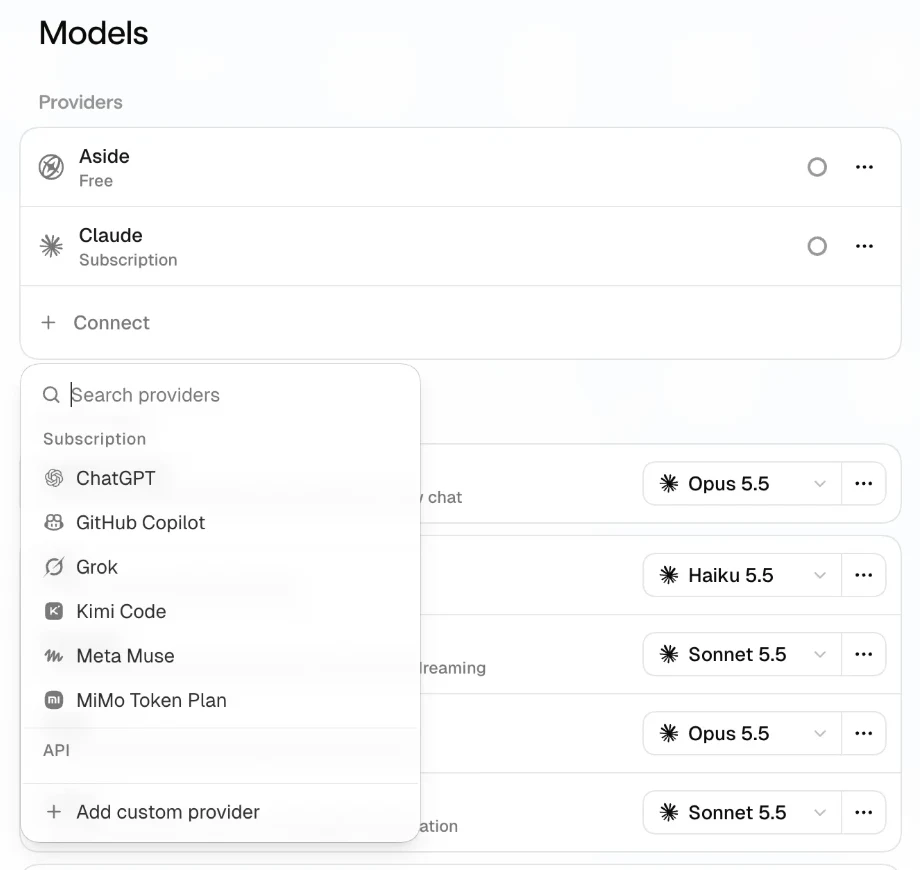Image resolution: width=920 pixels, height=870 pixels.
Task: Click the Meta Muse logo icon
Action: 54,656
